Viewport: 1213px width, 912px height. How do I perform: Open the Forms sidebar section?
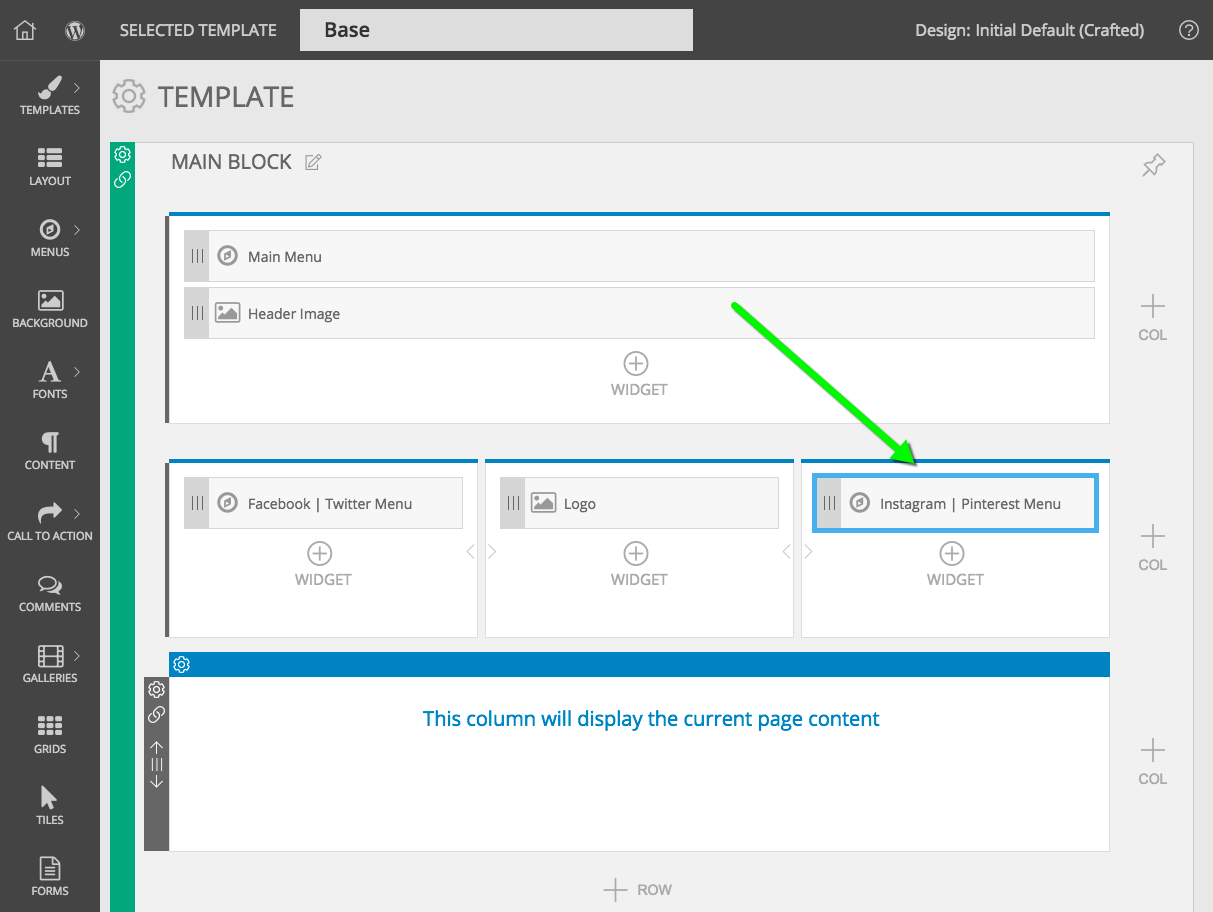pyautogui.click(x=50, y=877)
